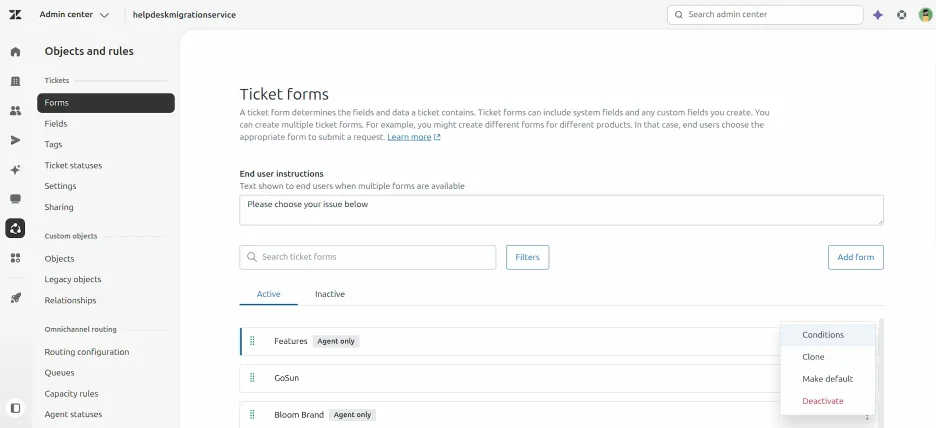Click the drag handle for Features form
This screenshot has height=428, width=936.
253,341
